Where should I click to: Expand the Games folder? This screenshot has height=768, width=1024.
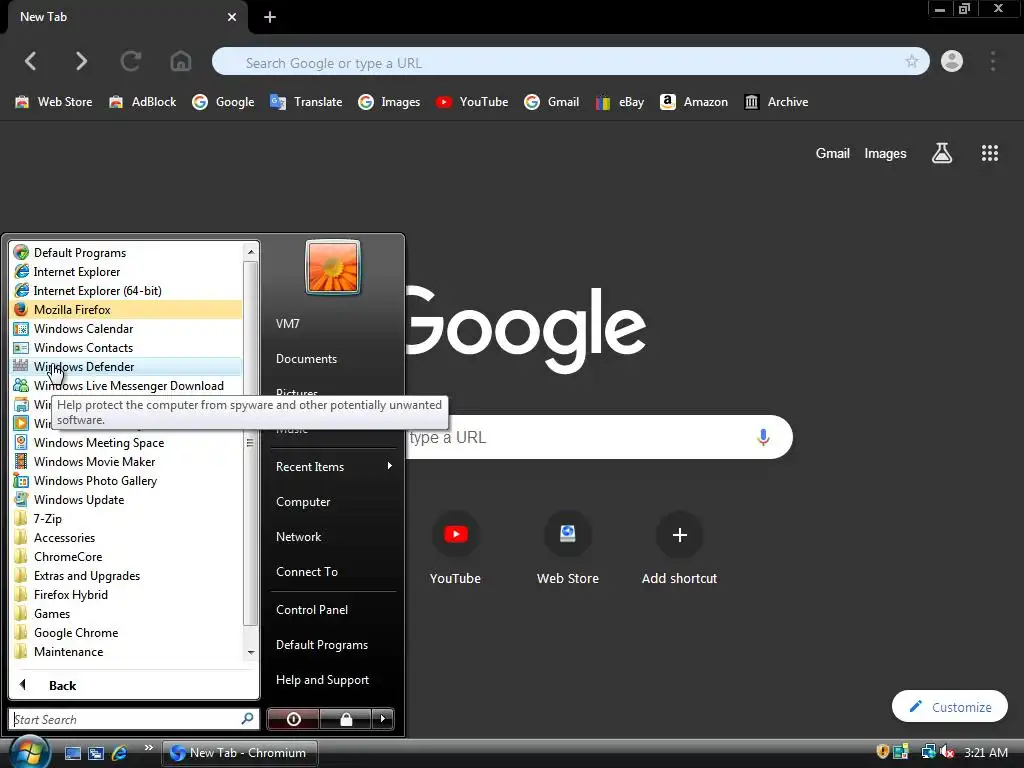click(x=127, y=613)
